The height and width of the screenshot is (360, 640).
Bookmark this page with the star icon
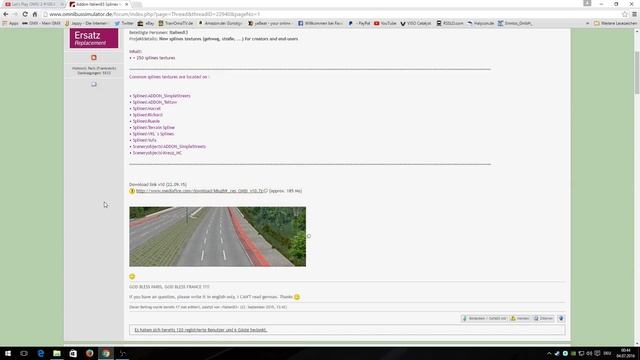[x=624, y=14]
